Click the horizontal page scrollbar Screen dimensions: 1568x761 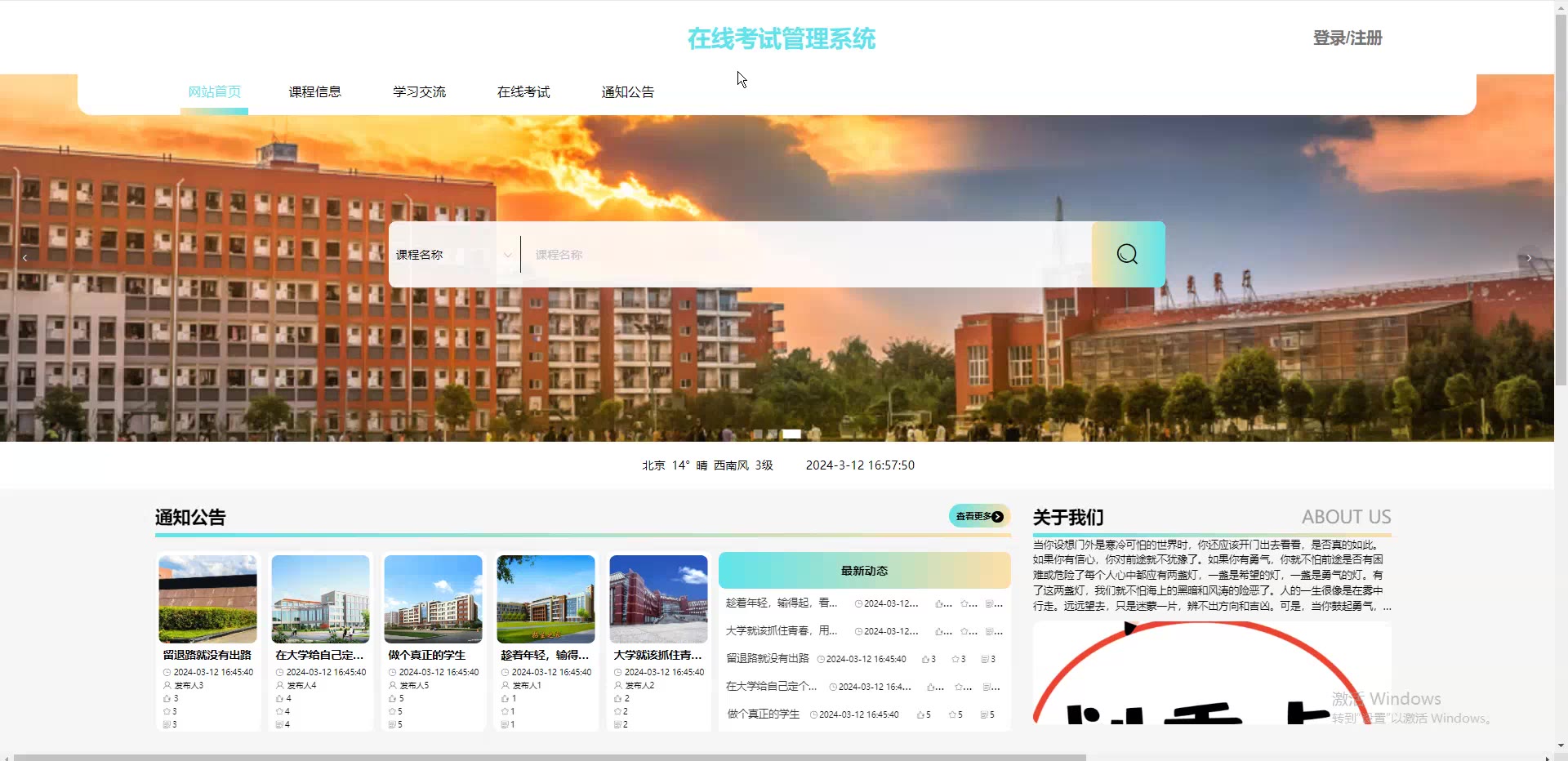tap(550, 757)
